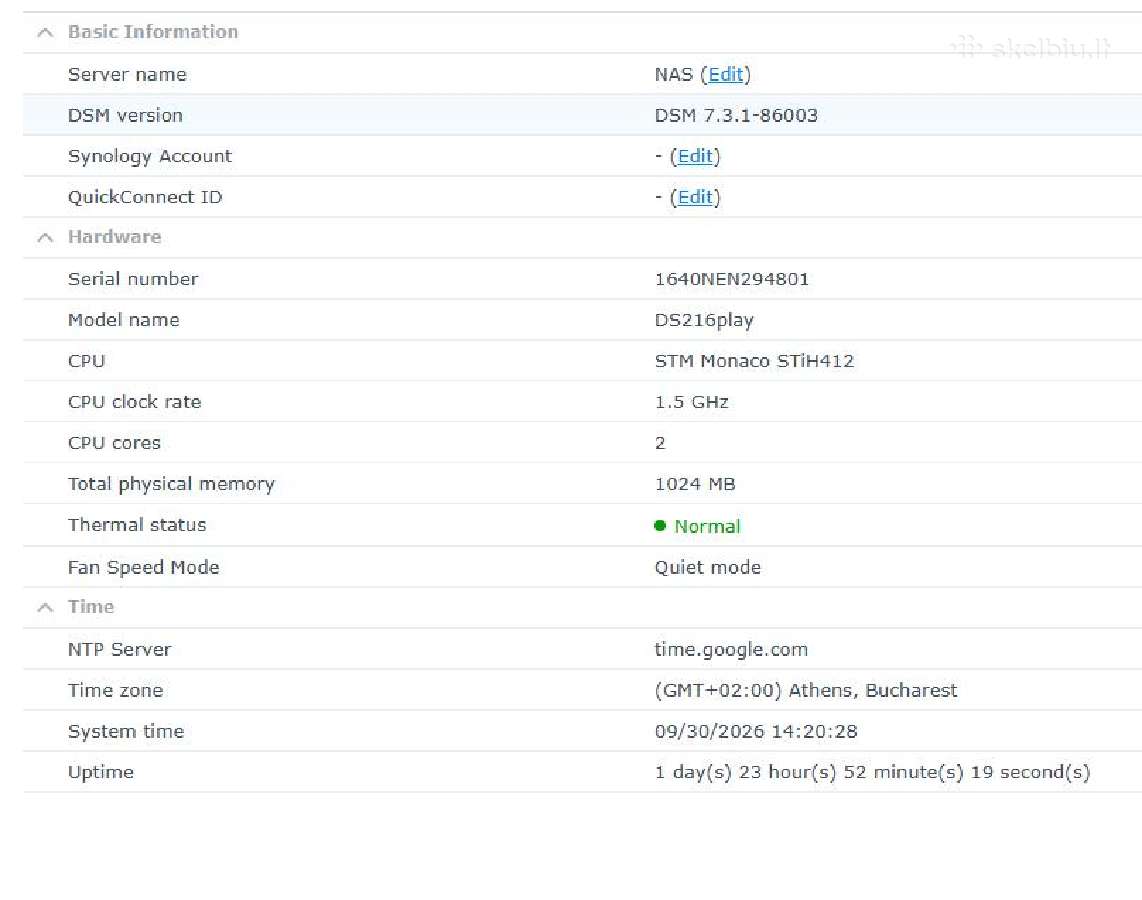Select CPU value STM Monaco STiH412
This screenshot has height=900, width=1142.
tap(754, 361)
